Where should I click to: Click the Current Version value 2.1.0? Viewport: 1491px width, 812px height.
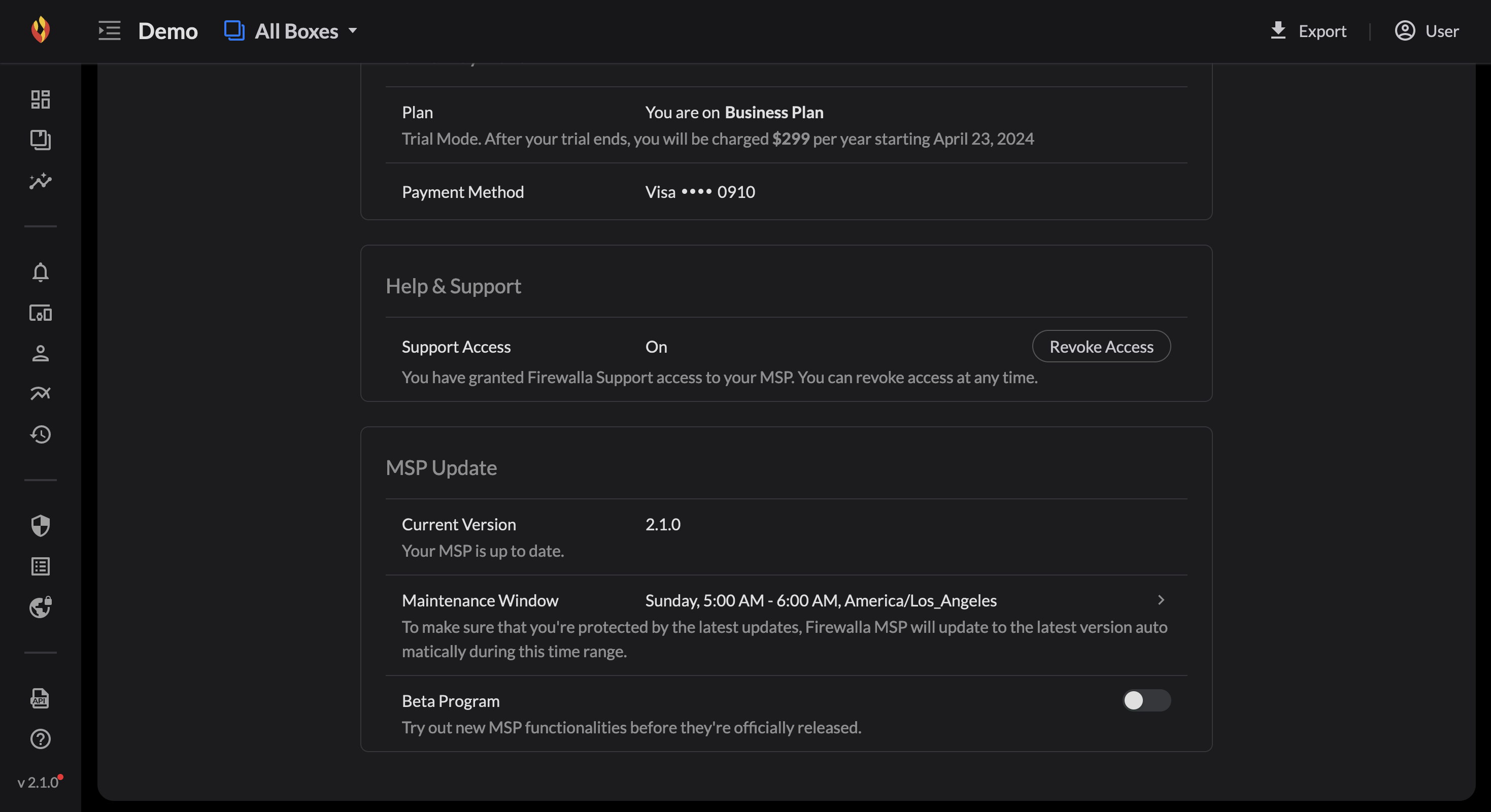[x=663, y=524]
